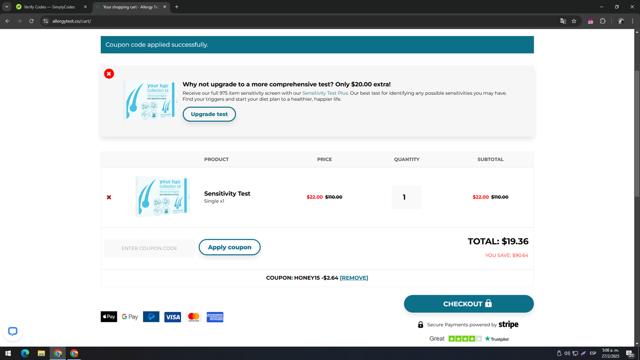Click the quantity field showing 1
Viewport: 640px width, 360px height.
(x=406, y=197)
